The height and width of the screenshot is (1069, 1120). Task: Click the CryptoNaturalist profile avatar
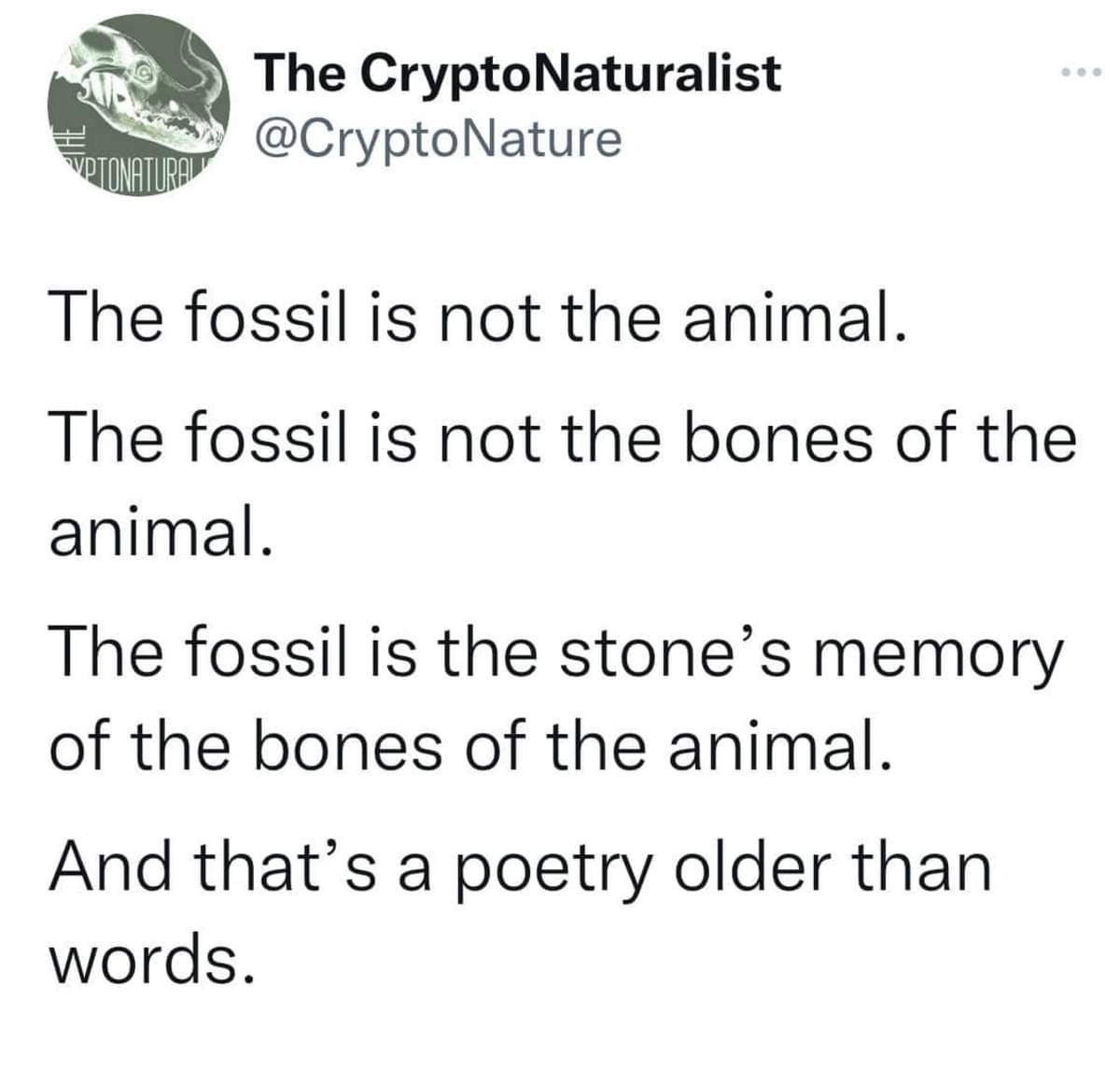(140, 109)
